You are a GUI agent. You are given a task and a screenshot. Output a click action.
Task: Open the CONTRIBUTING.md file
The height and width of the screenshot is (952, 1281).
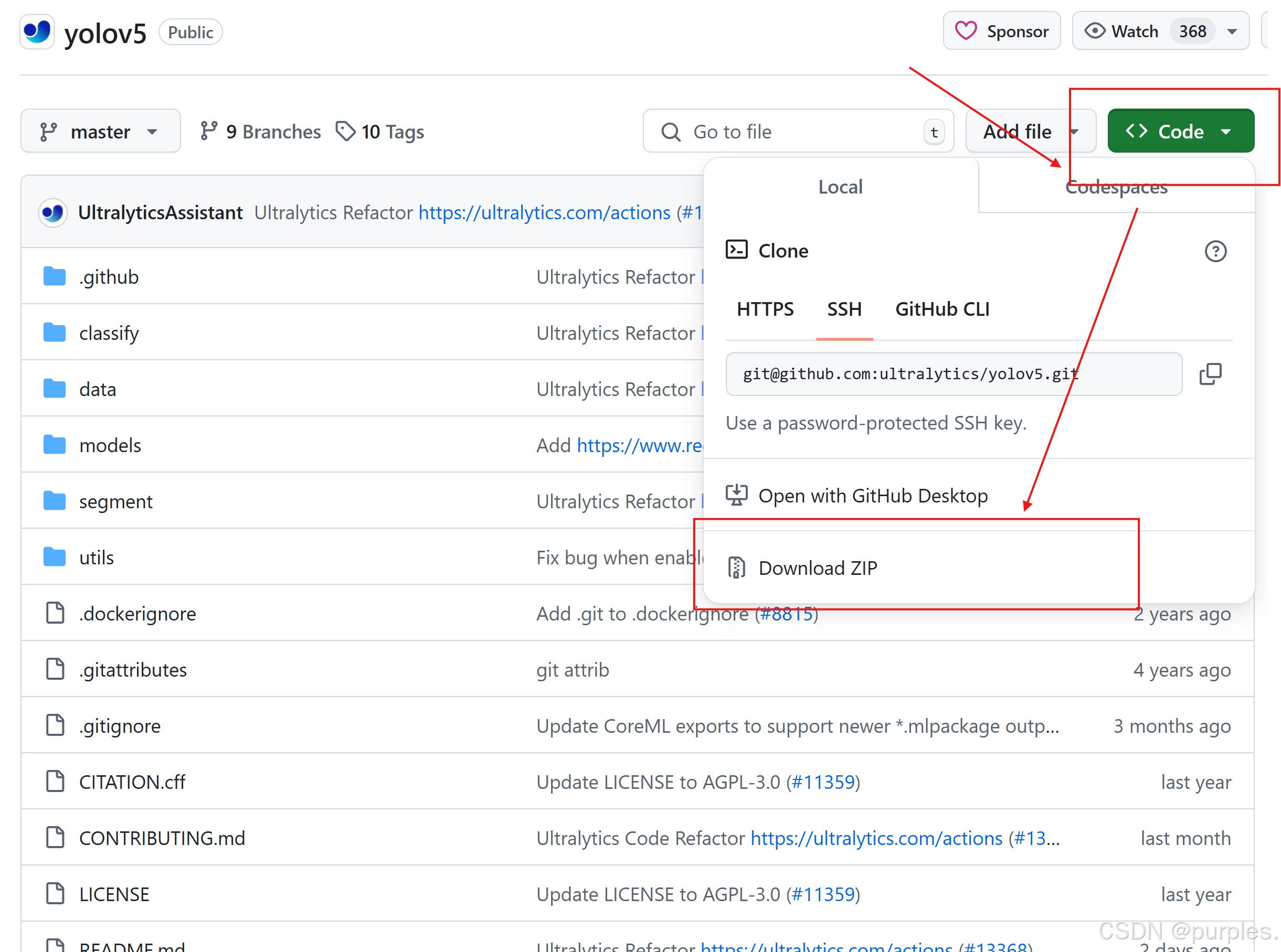pyautogui.click(x=162, y=839)
